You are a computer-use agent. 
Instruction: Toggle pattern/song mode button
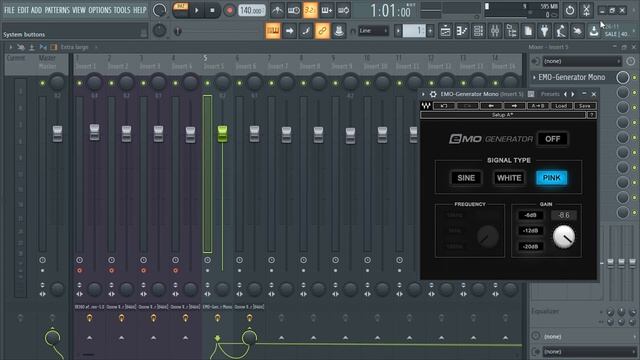[180, 10]
